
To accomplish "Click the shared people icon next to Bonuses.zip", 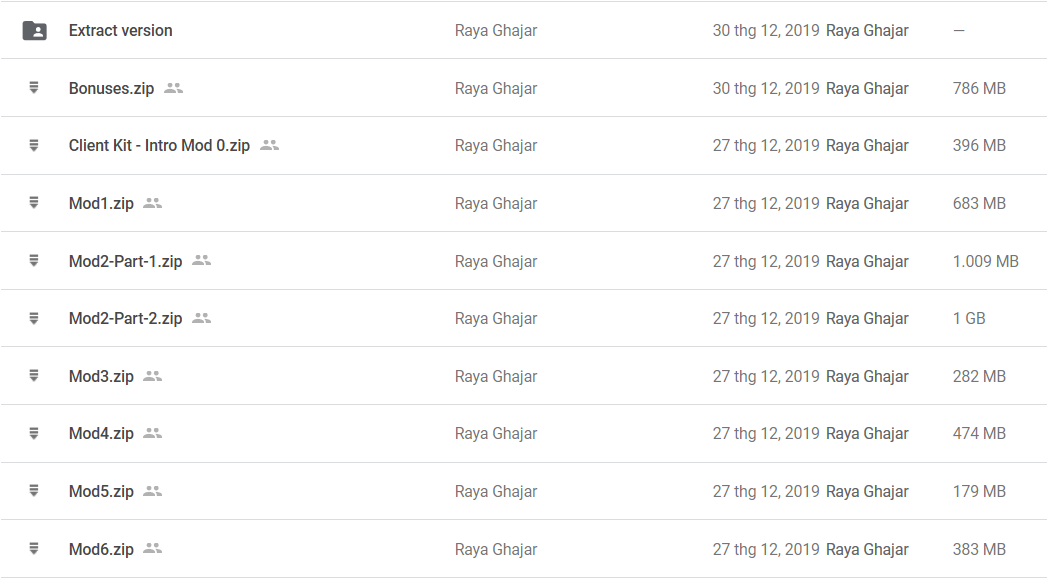I will 174,88.
